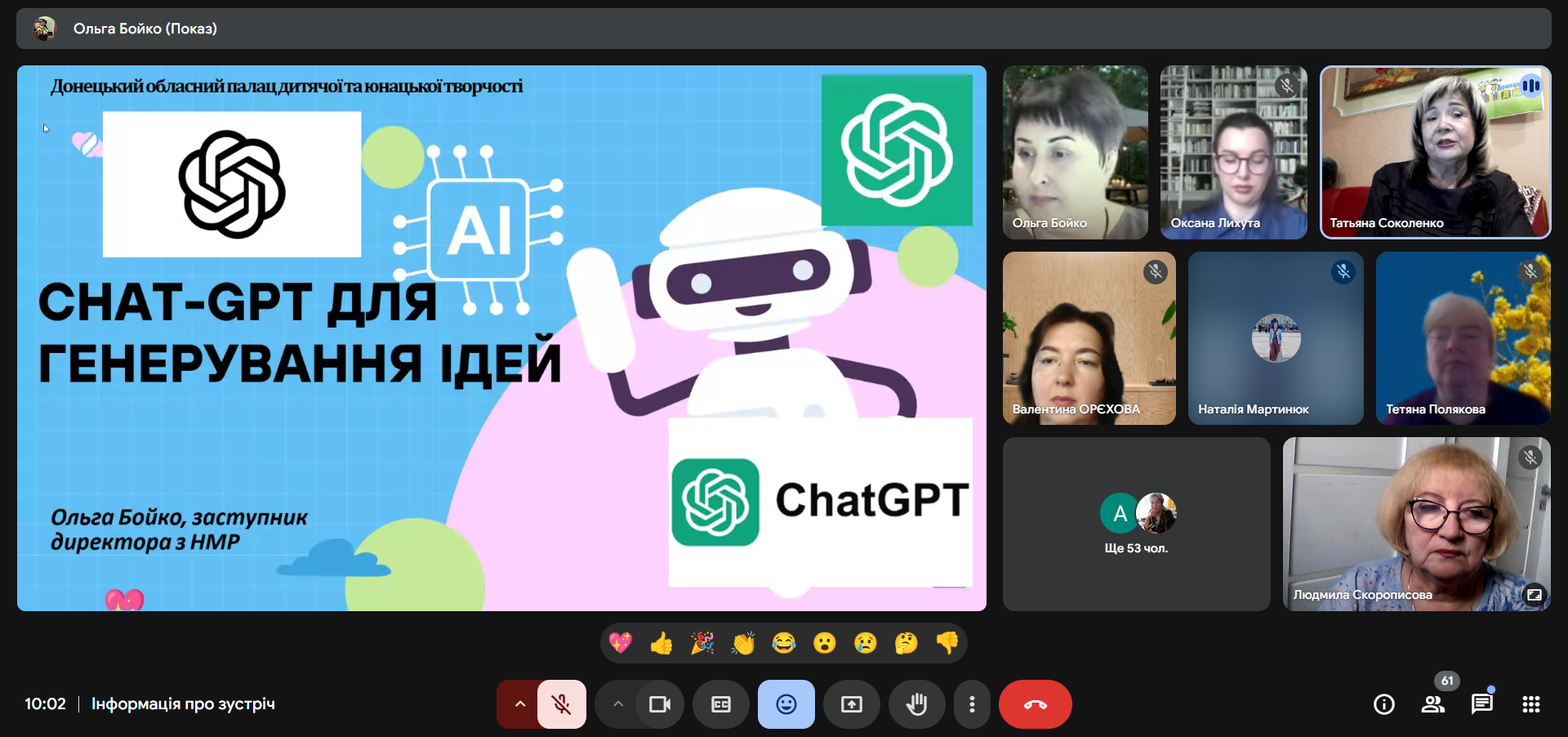
Task: Click the 10:02 clock text
Action: [45, 704]
